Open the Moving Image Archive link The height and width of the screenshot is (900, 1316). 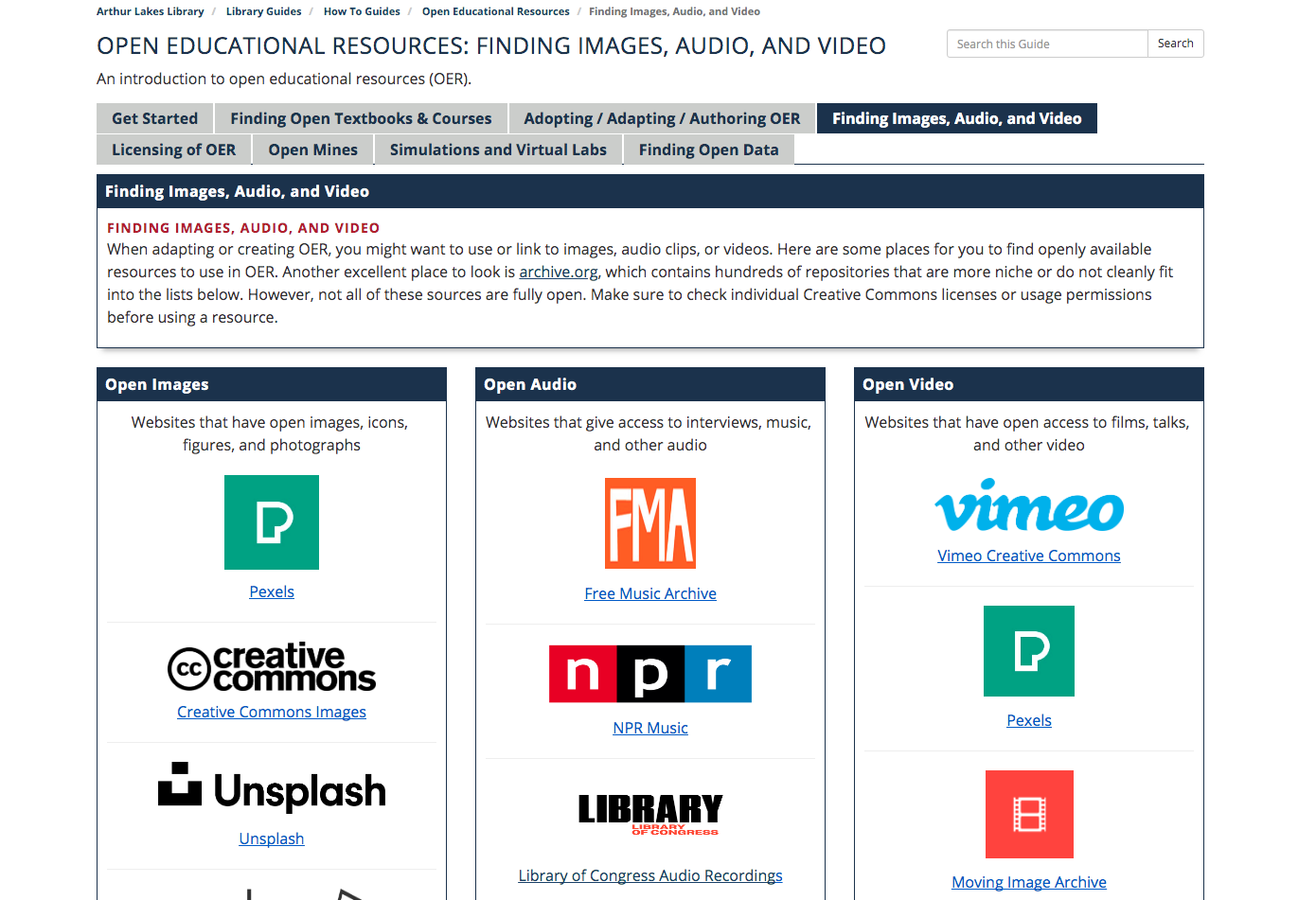tap(1029, 882)
